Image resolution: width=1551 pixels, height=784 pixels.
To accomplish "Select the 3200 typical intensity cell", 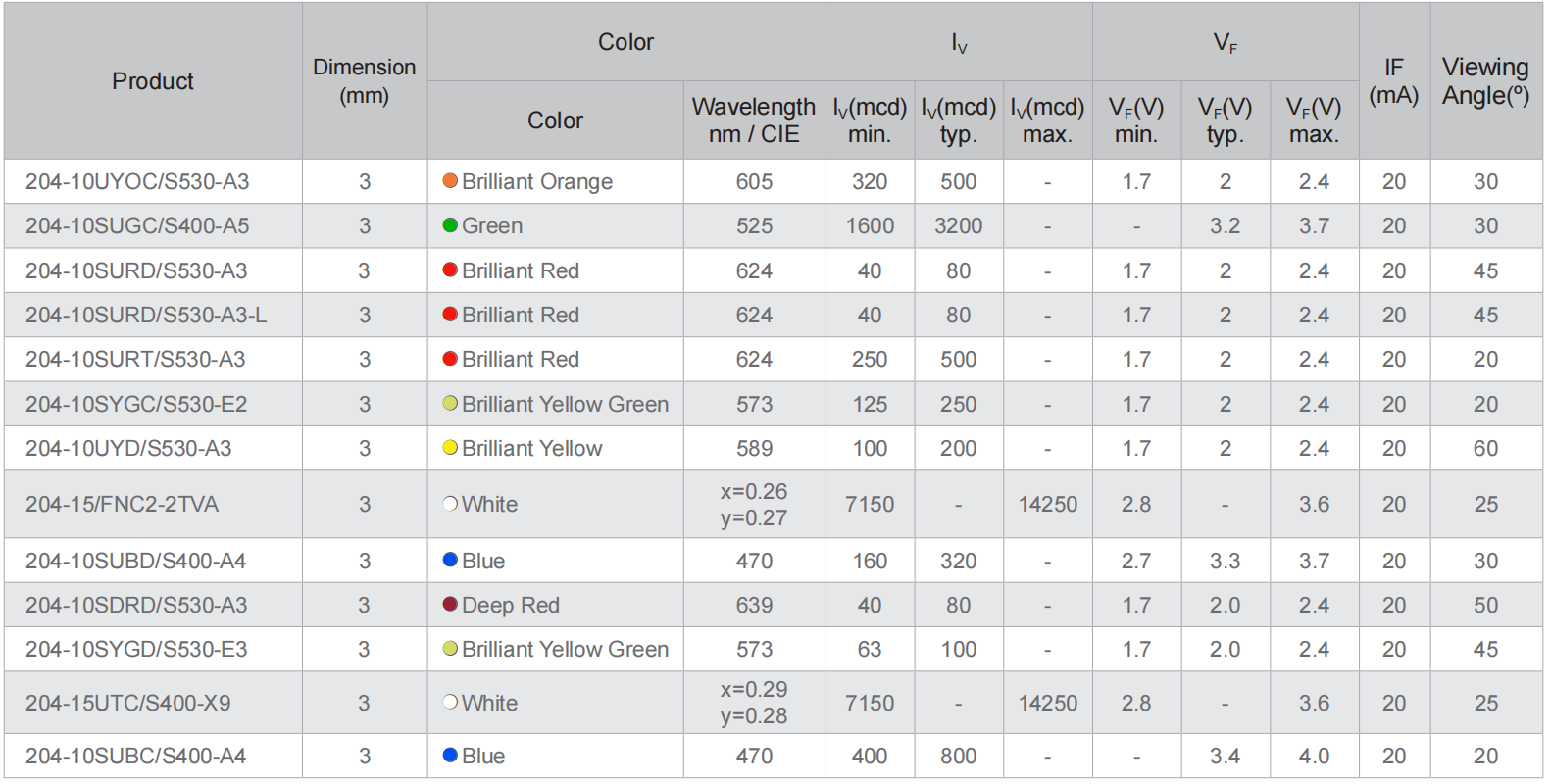I will (x=958, y=226).
